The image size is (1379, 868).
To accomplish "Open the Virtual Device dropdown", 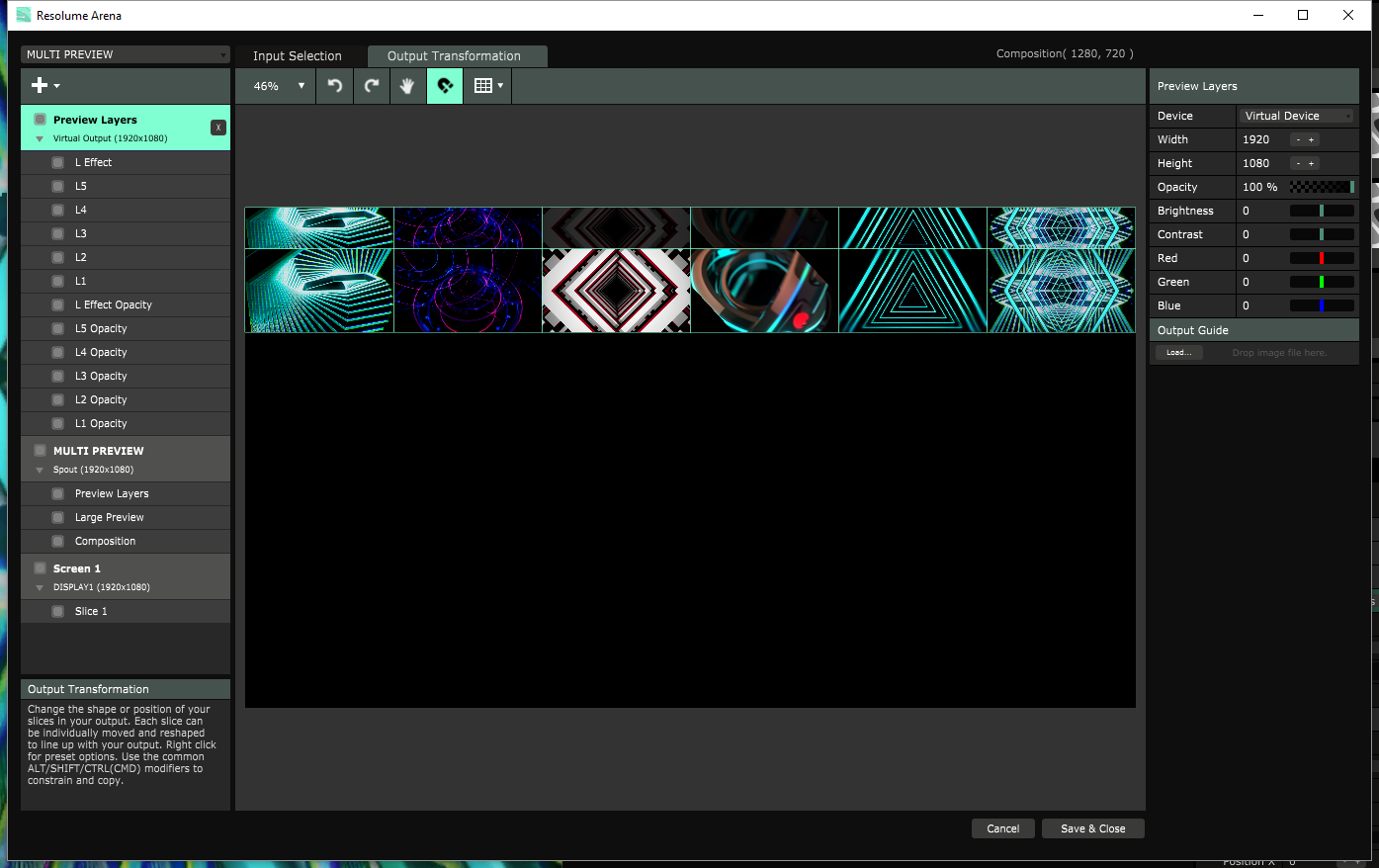I will (x=1296, y=116).
